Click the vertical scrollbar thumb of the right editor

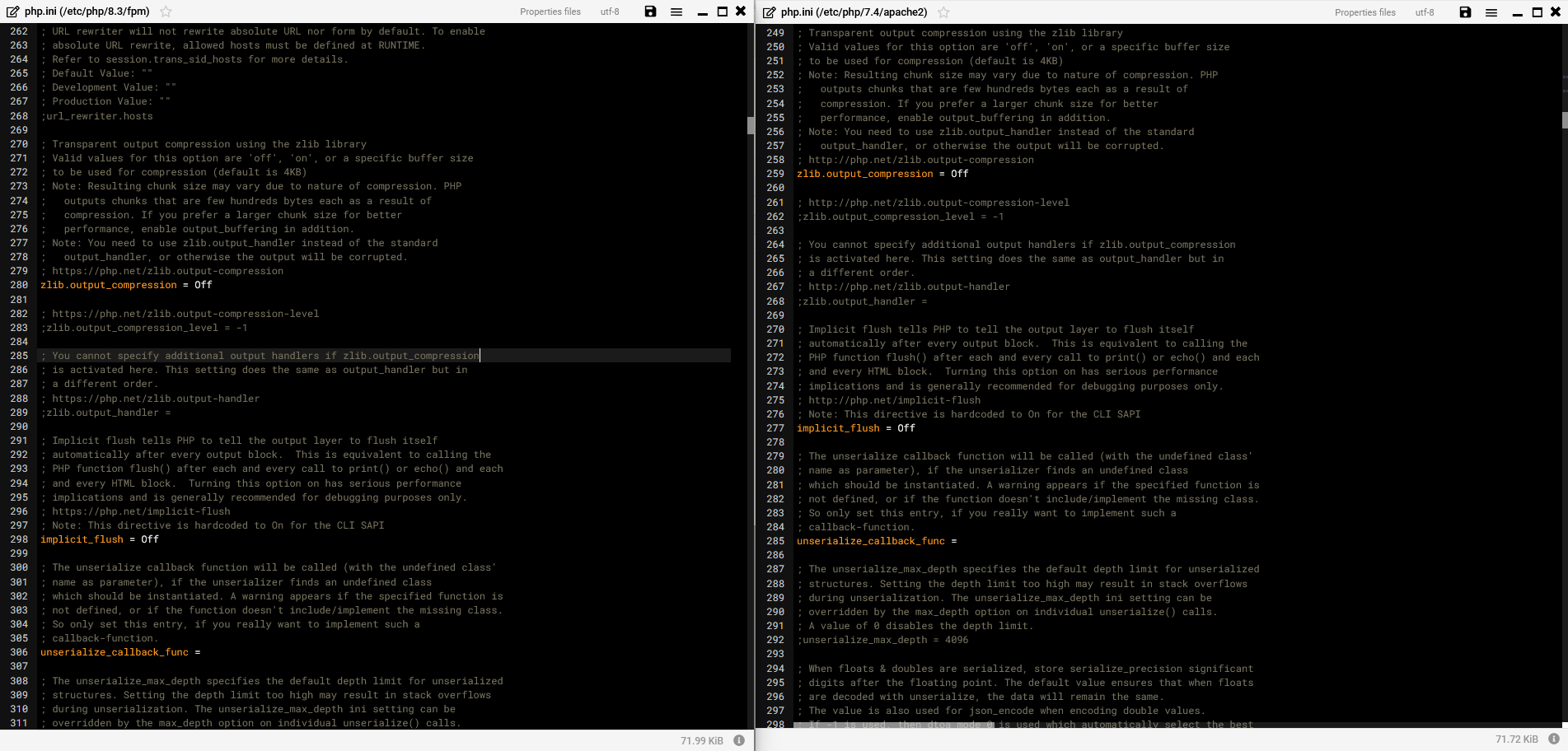click(x=1565, y=119)
